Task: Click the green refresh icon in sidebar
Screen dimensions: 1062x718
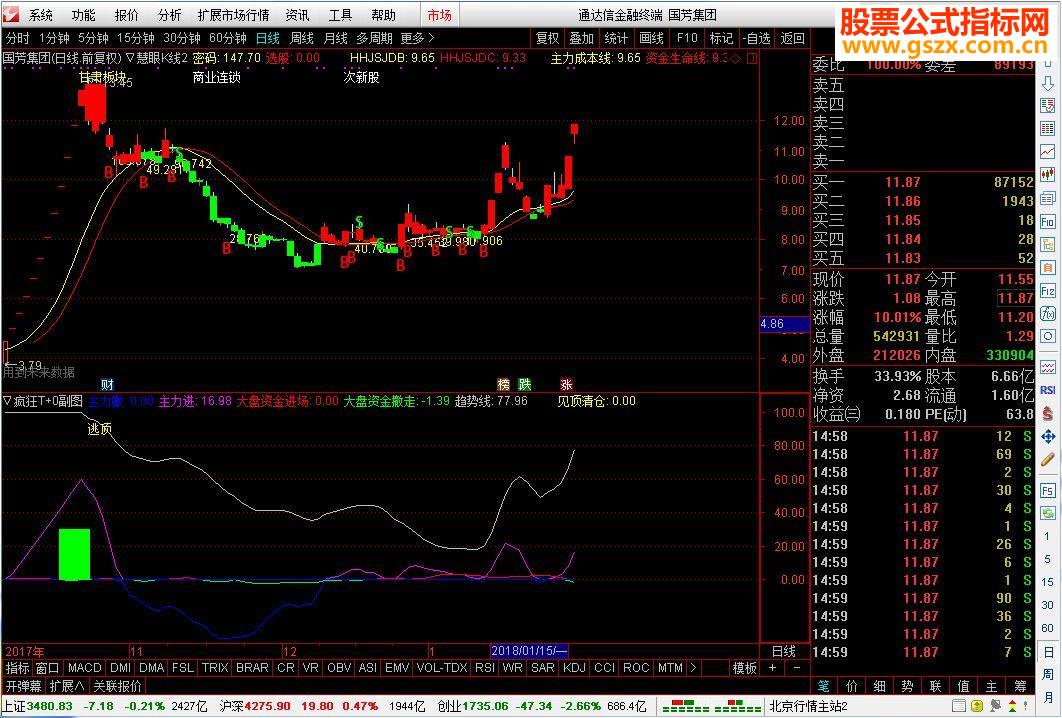Action: (1048, 513)
